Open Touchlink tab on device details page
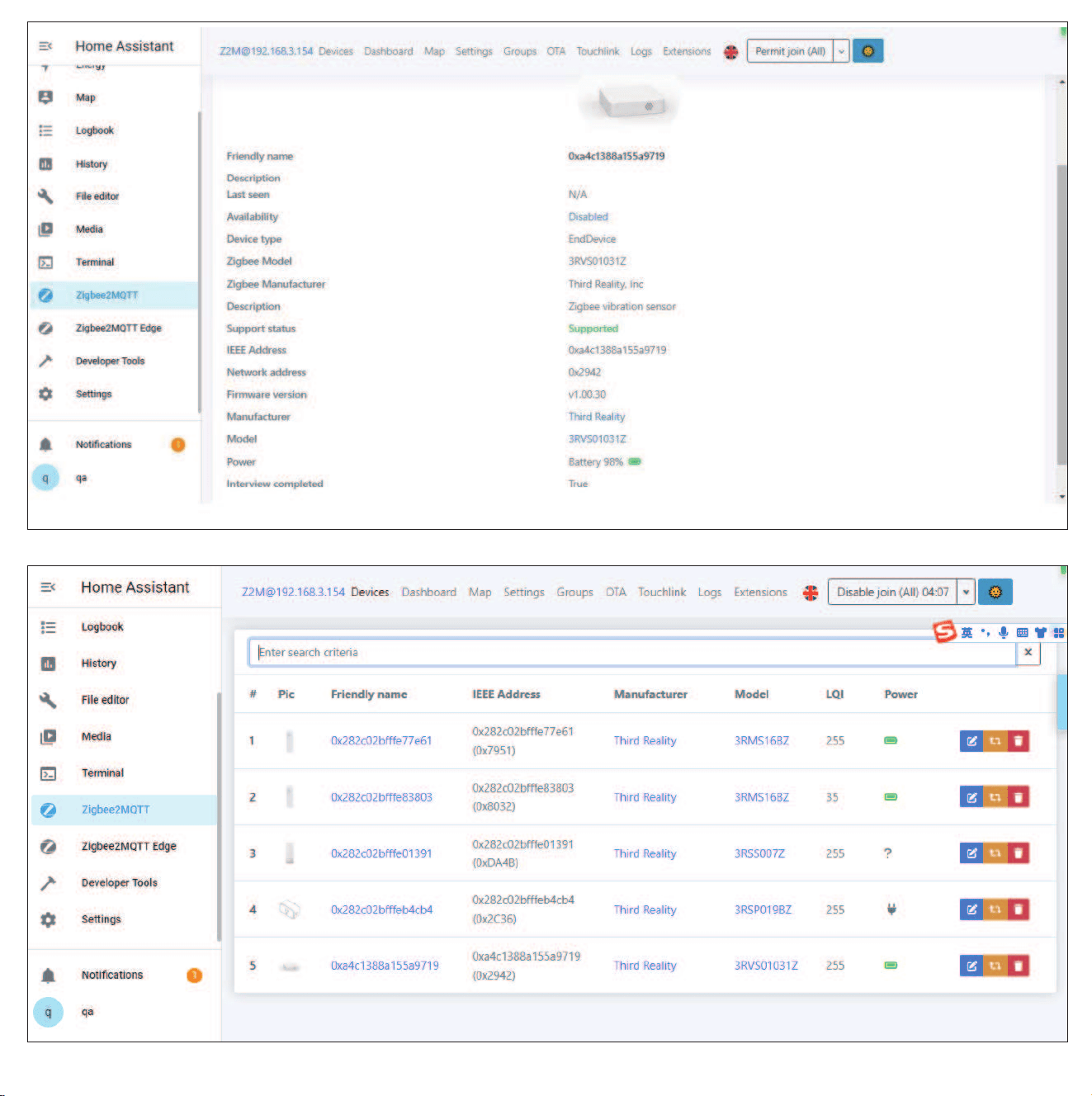1092x1096 pixels. pos(598,51)
